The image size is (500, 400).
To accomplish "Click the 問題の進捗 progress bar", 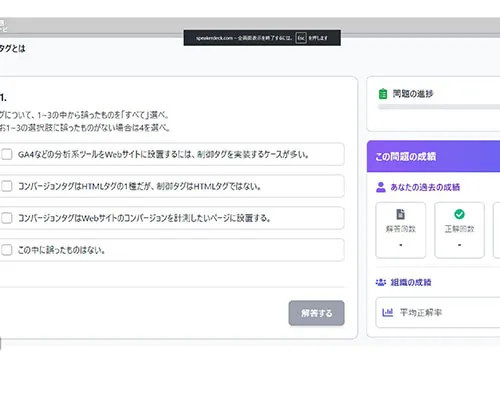I will tap(439, 107).
